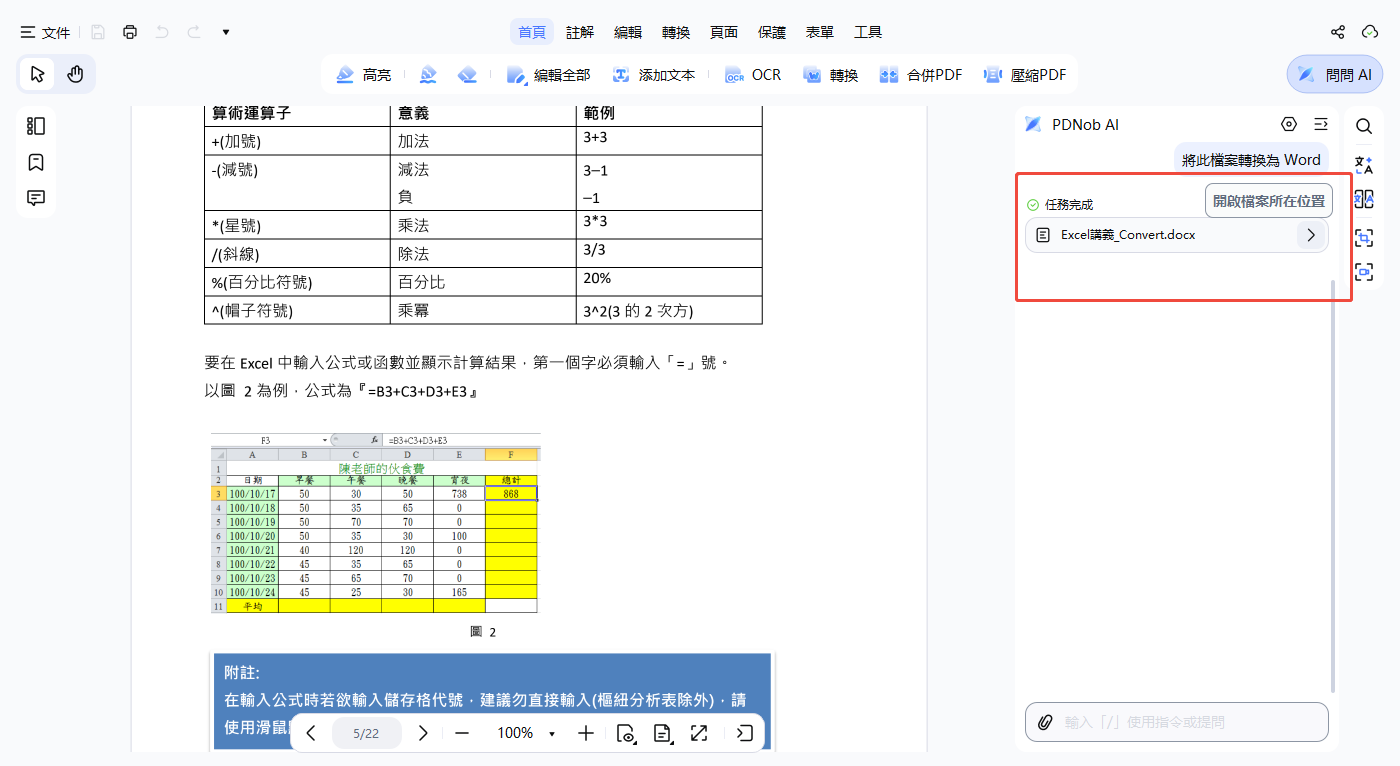This screenshot has height=766, width=1400.
Task: Run OCR on the document
Action: click(x=753, y=75)
